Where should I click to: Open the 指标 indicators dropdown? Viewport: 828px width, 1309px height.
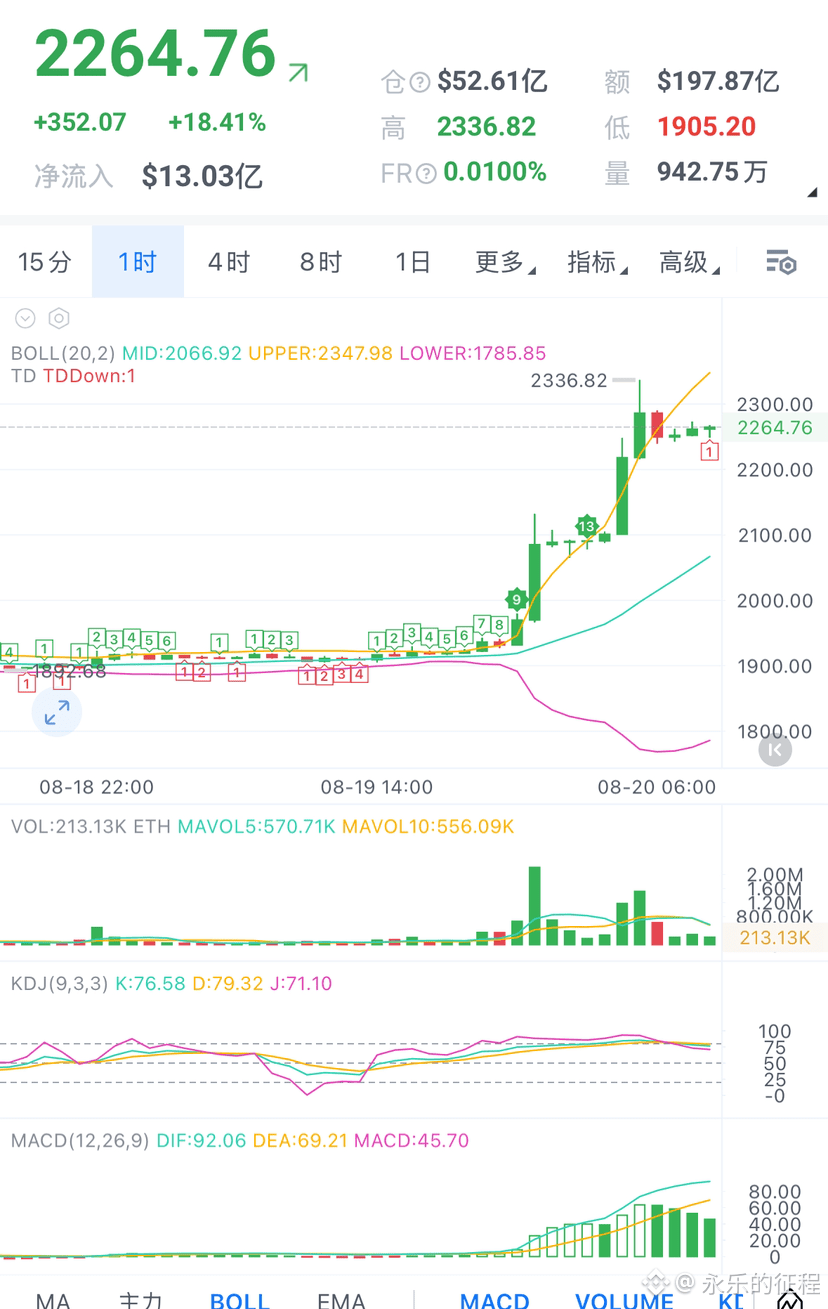597,262
